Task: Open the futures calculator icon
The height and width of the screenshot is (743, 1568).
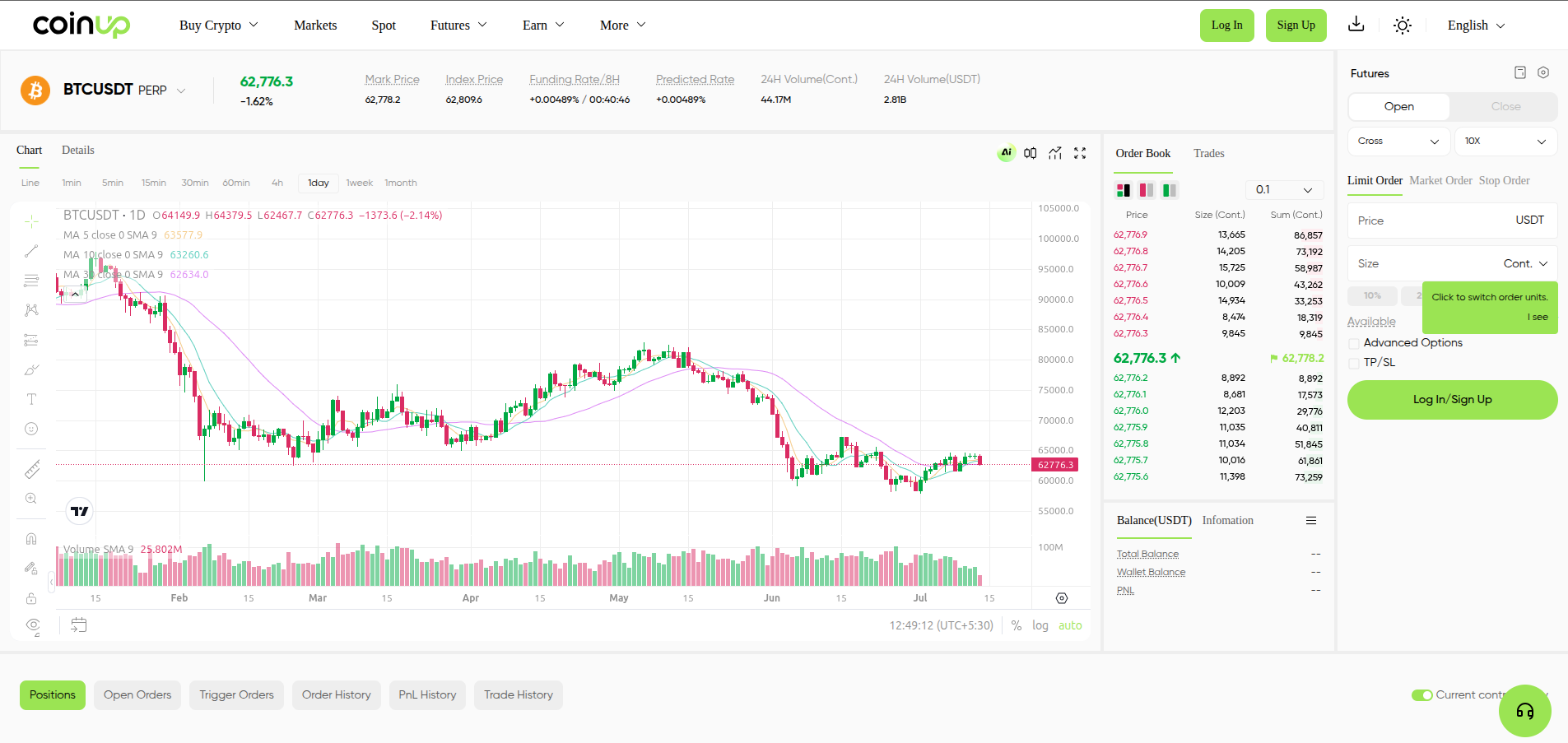Action: [1520, 72]
